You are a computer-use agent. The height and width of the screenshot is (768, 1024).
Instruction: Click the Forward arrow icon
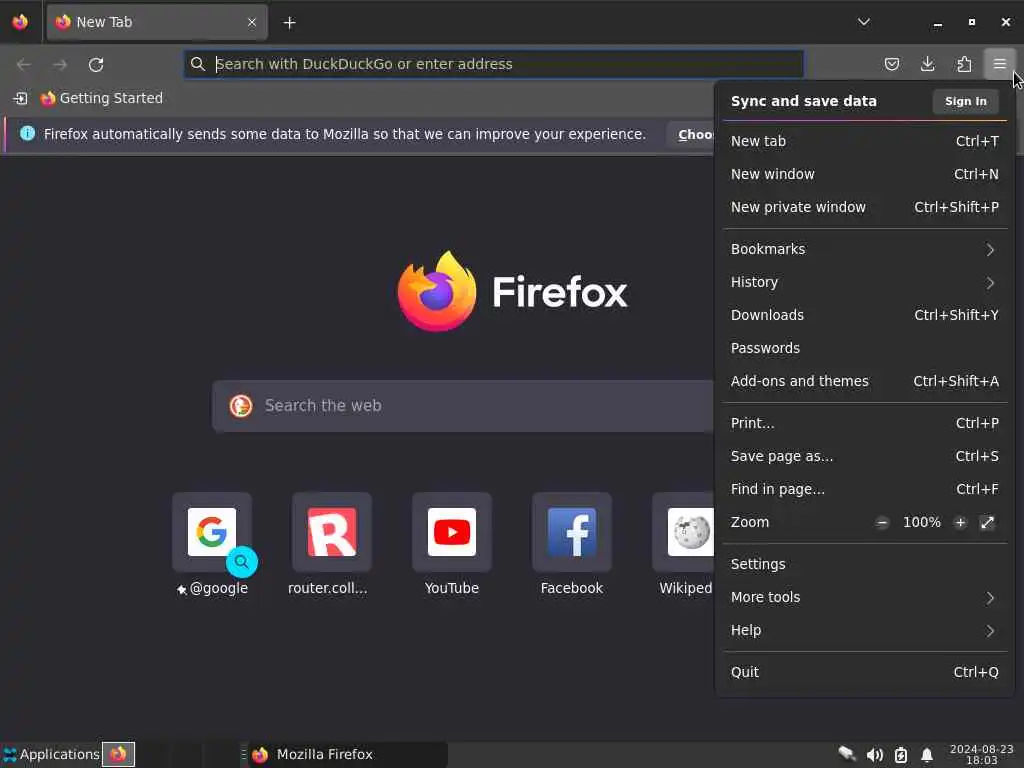(x=60, y=65)
